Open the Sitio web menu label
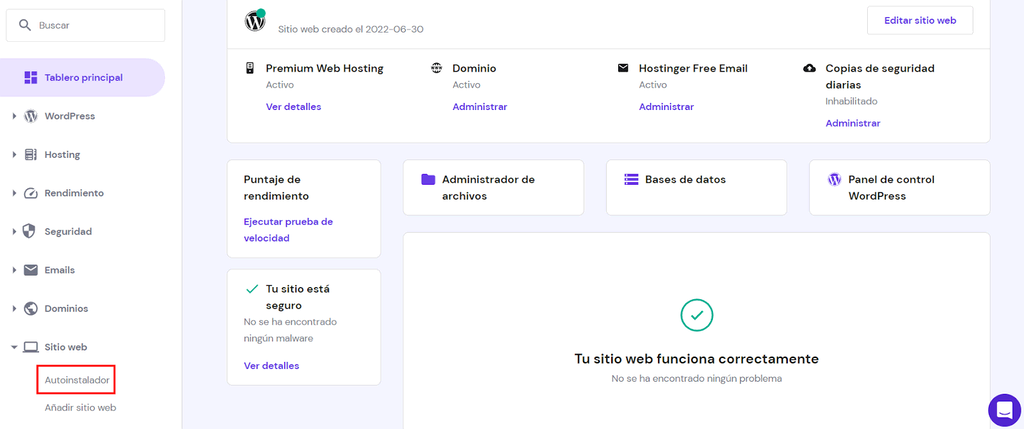Image resolution: width=1024 pixels, height=429 pixels. coord(65,347)
